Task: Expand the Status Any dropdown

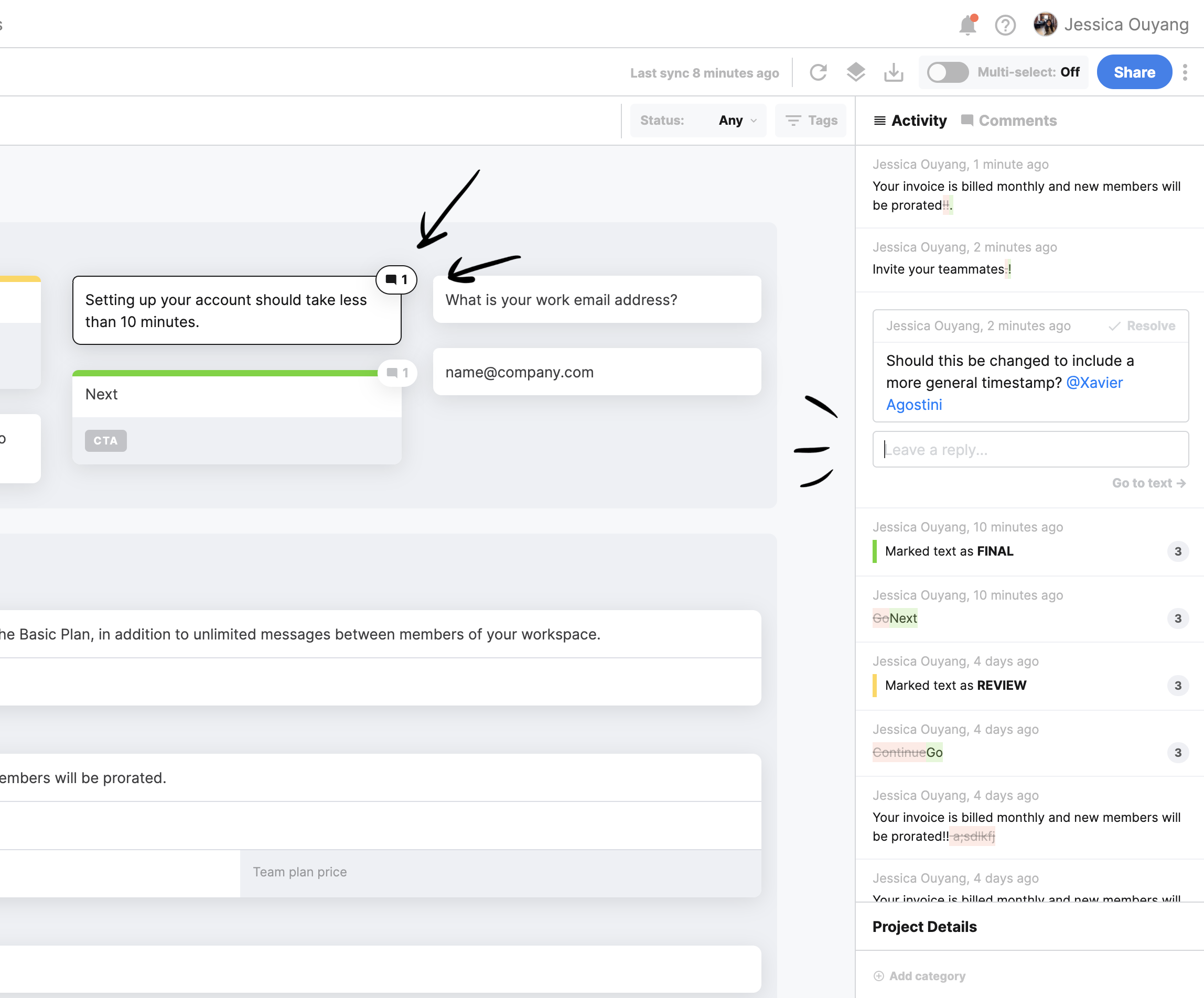Action: [x=737, y=121]
